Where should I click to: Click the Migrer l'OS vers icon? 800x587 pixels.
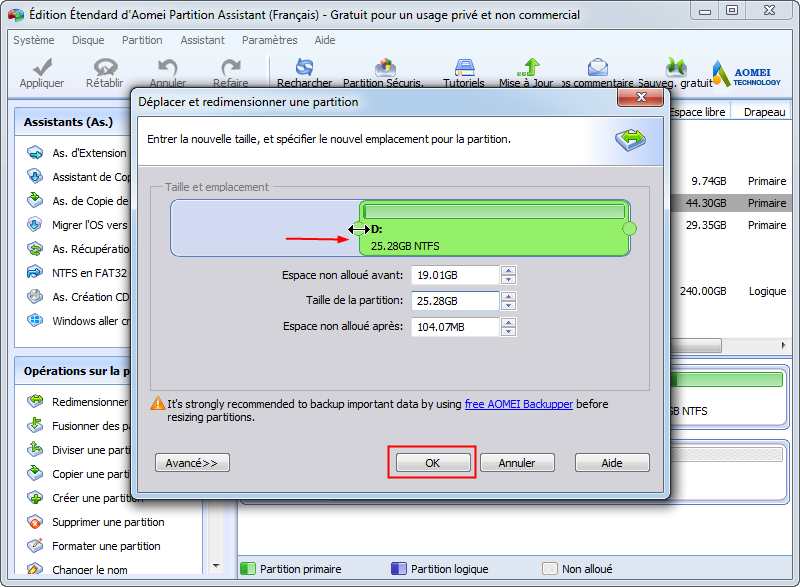click(35, 224)
